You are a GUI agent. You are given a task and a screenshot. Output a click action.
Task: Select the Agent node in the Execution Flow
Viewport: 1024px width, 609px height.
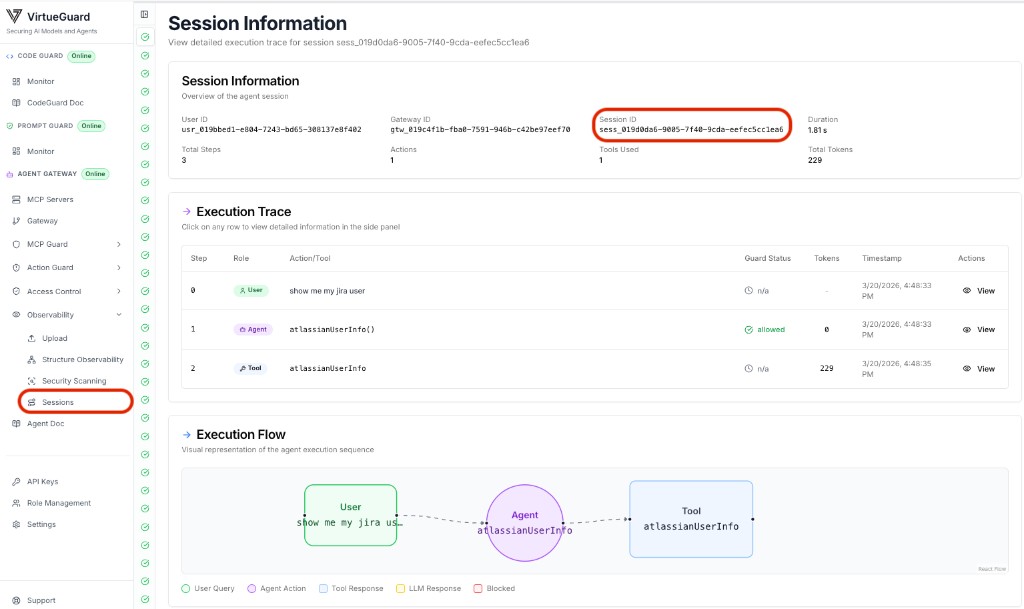point(525,521)
